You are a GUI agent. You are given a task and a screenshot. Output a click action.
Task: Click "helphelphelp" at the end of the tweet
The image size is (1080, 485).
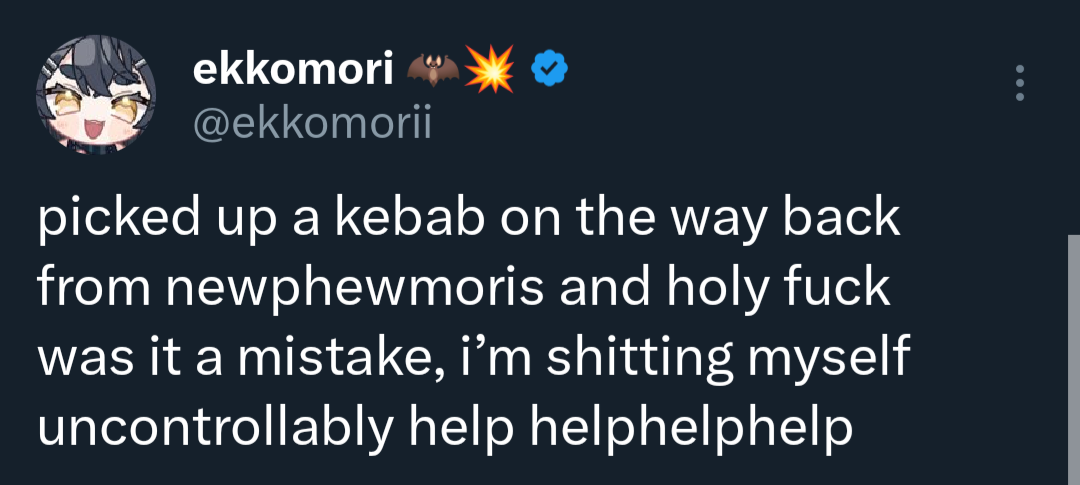[x=690, y=429]
